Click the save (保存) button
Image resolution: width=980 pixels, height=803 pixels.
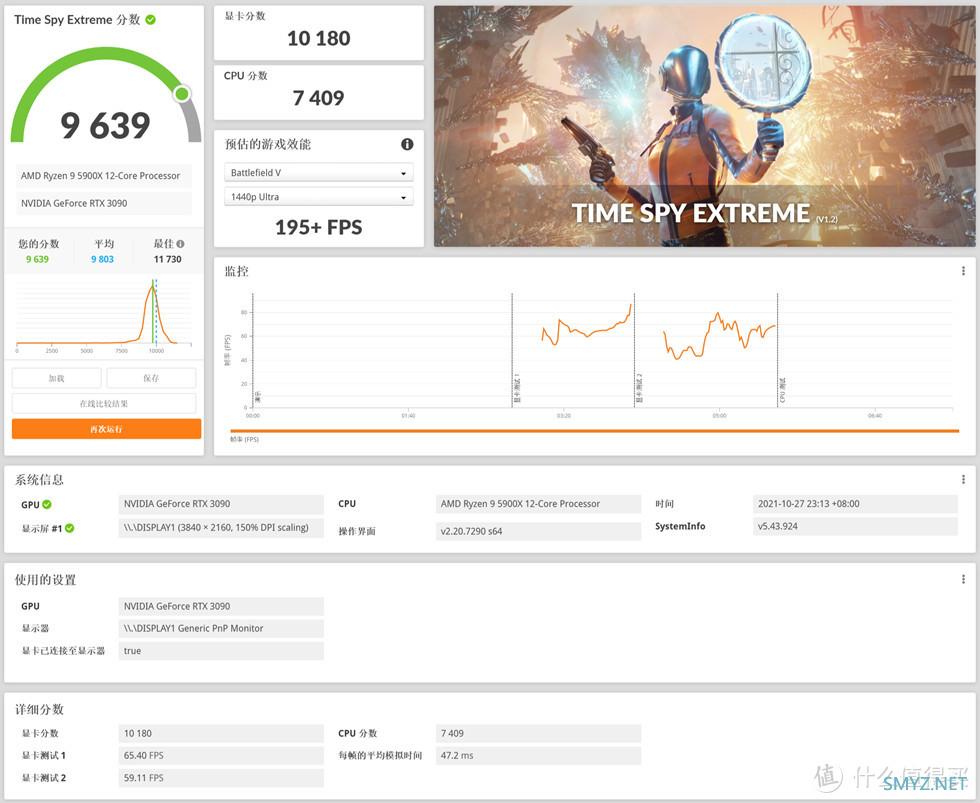(151, 378)
